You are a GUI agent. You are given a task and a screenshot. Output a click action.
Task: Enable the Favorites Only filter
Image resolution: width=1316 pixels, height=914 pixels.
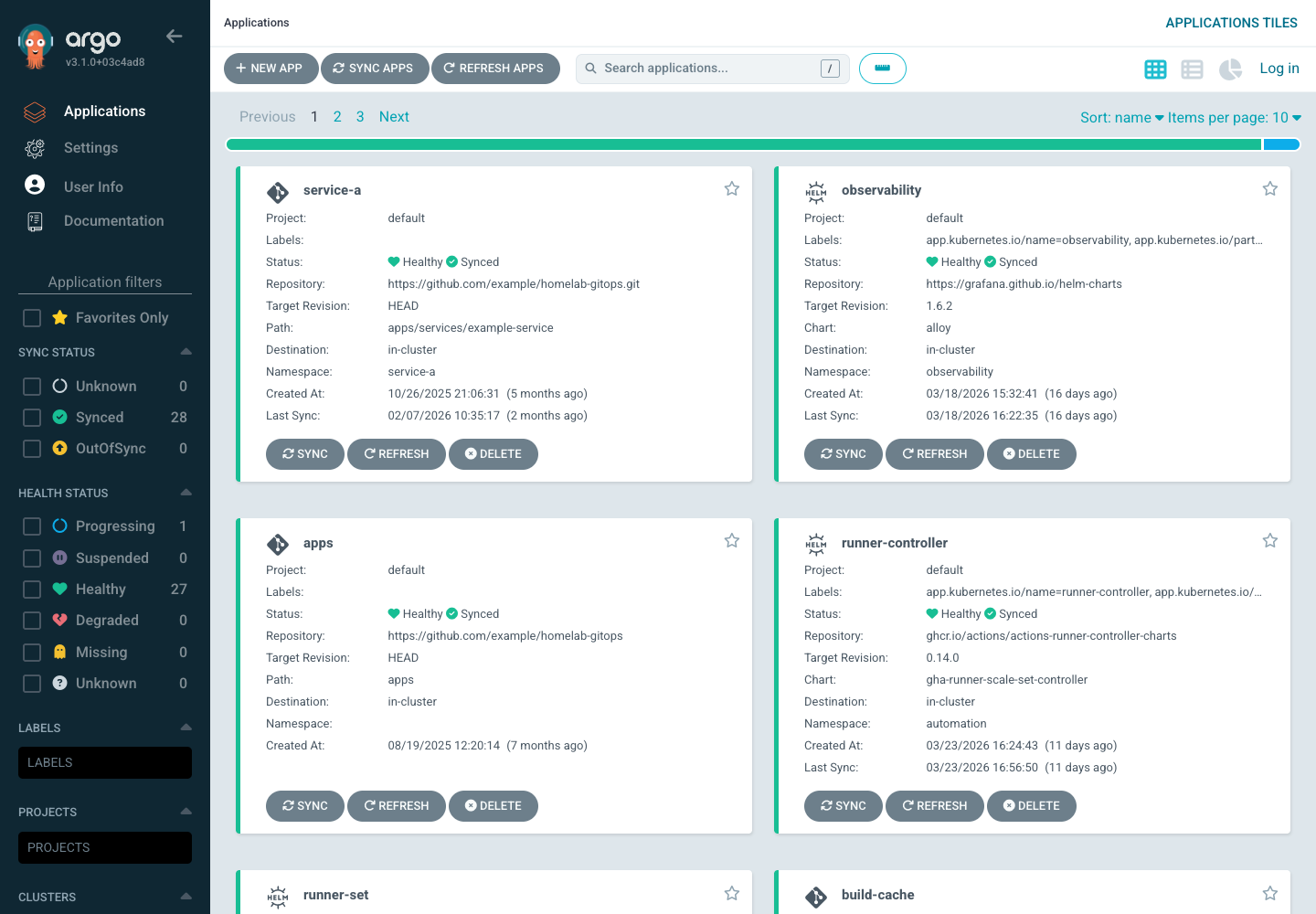32,318
